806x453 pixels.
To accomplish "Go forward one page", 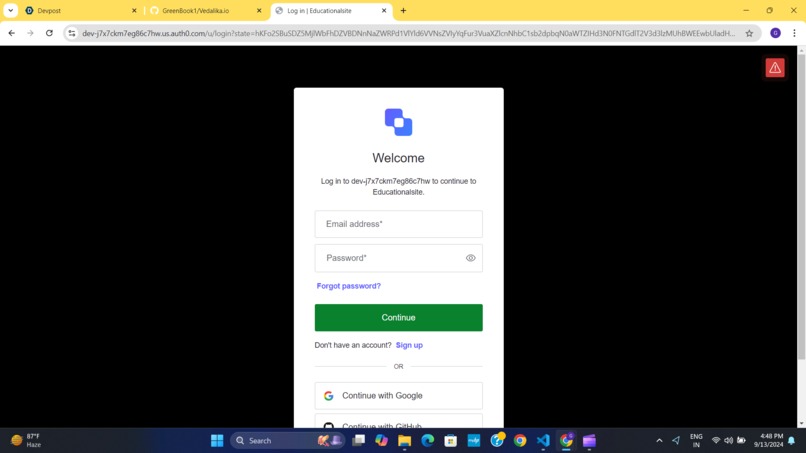I will [30, 33].
